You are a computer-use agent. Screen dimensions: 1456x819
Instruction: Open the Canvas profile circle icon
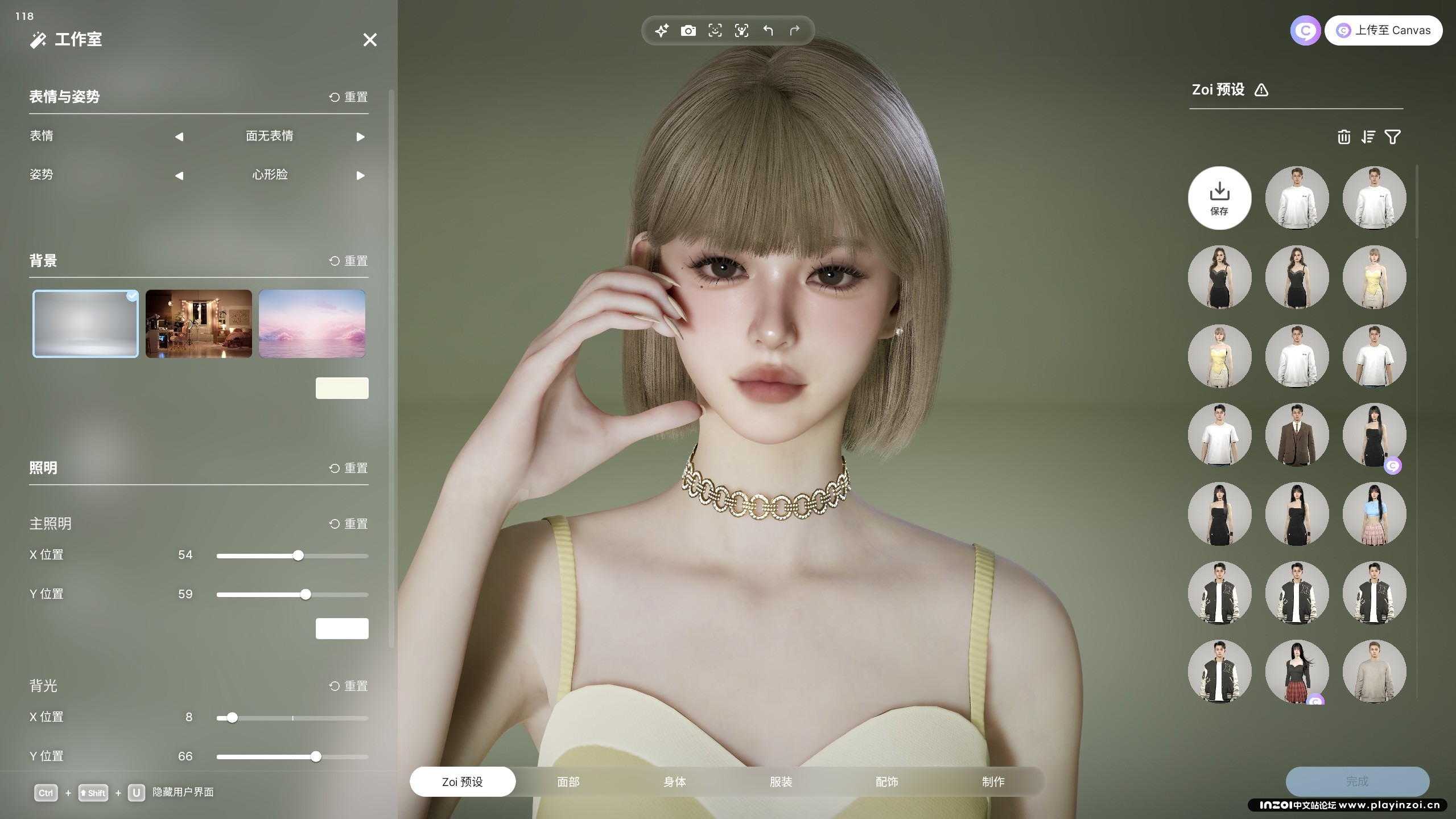point(1305,31)
